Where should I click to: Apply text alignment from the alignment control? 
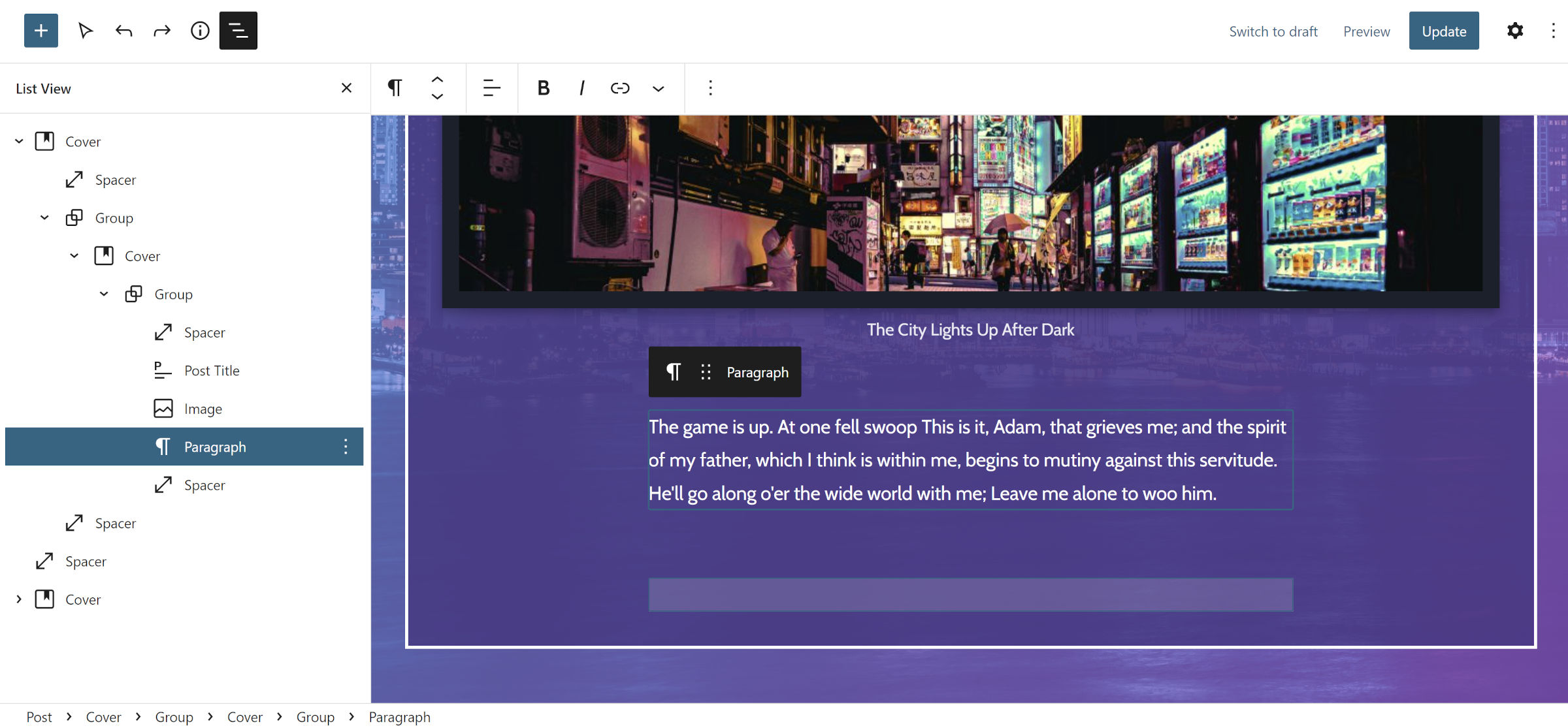491,87
